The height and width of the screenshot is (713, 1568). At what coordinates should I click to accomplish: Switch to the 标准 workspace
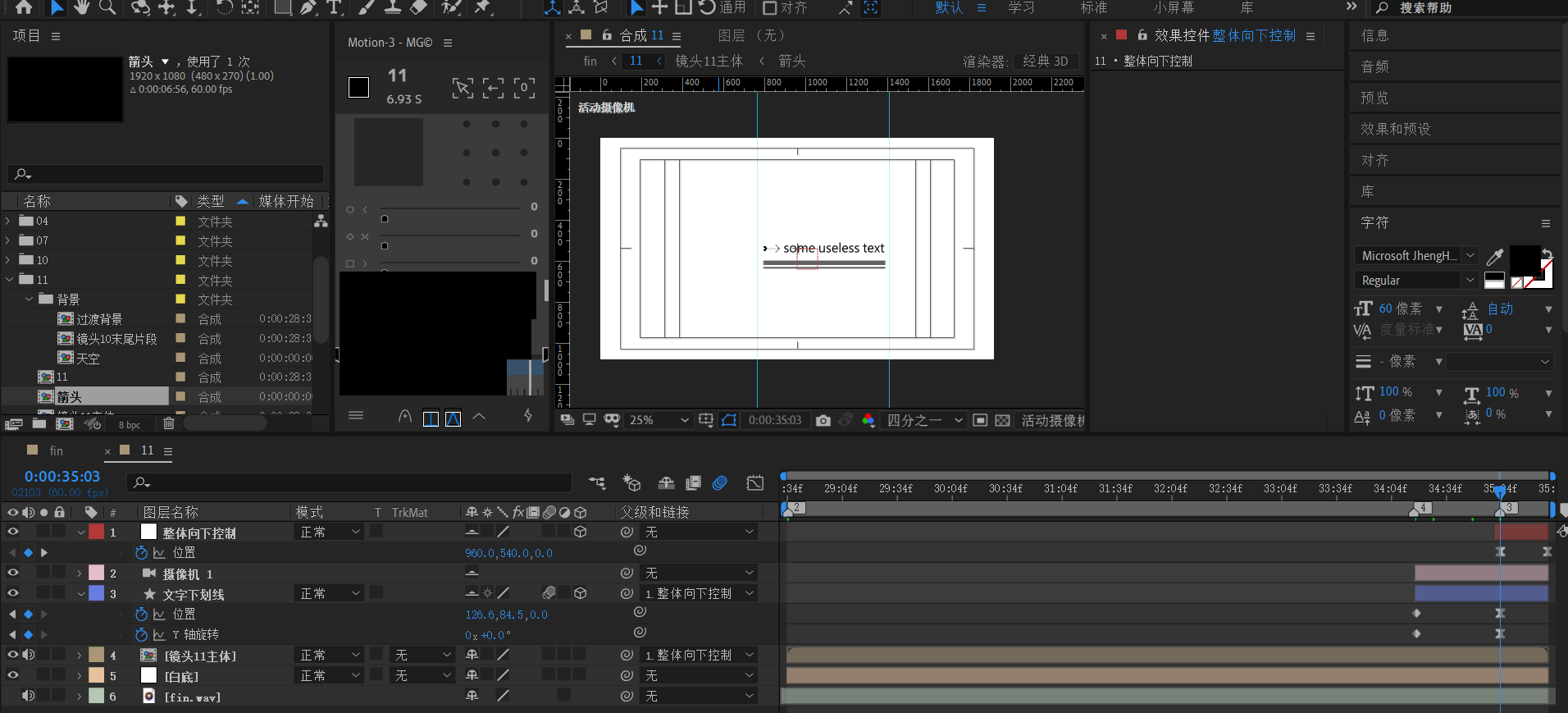point(1094,7)
